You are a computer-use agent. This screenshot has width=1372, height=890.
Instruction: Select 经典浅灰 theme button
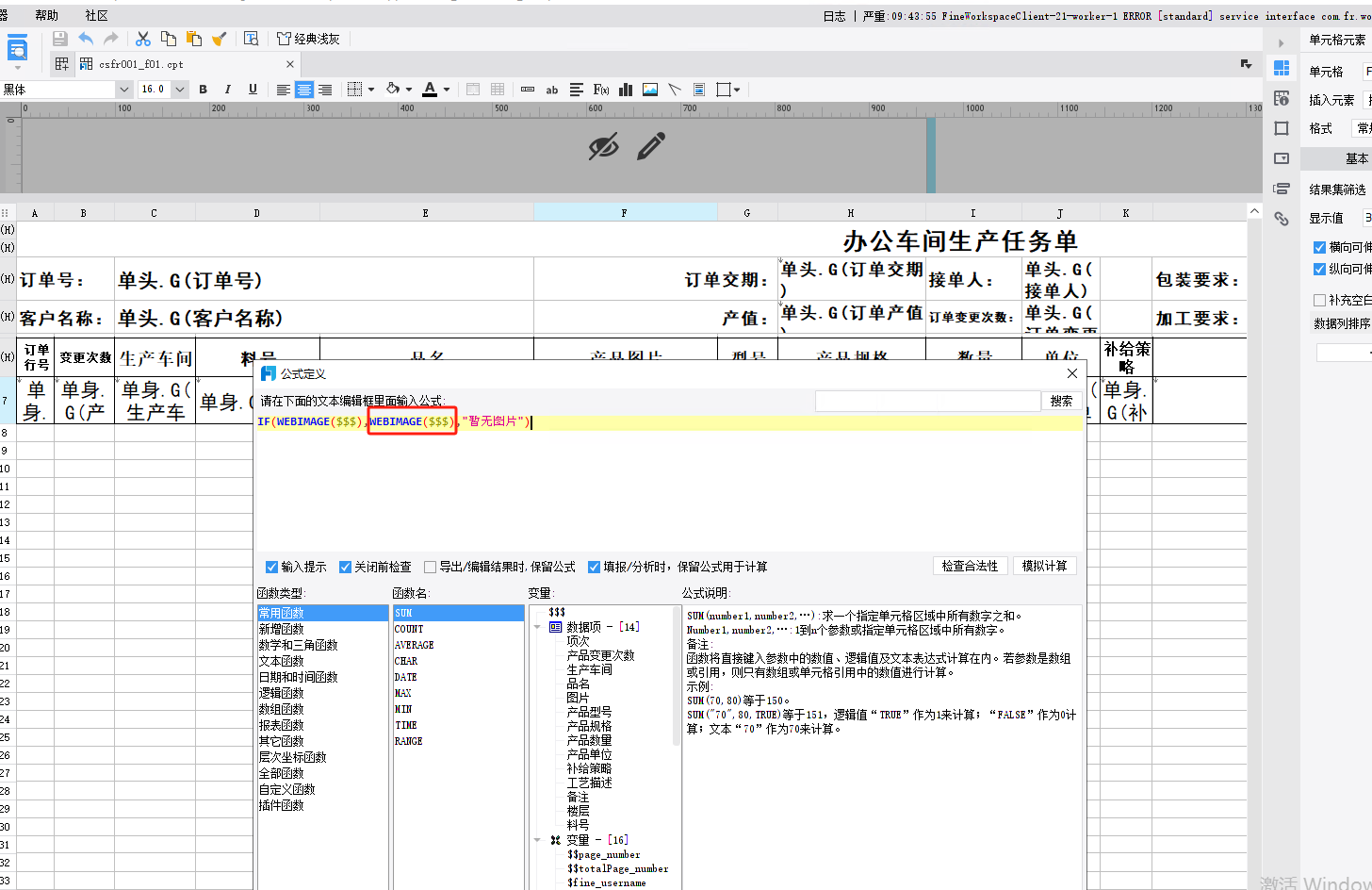pos(308,39)
